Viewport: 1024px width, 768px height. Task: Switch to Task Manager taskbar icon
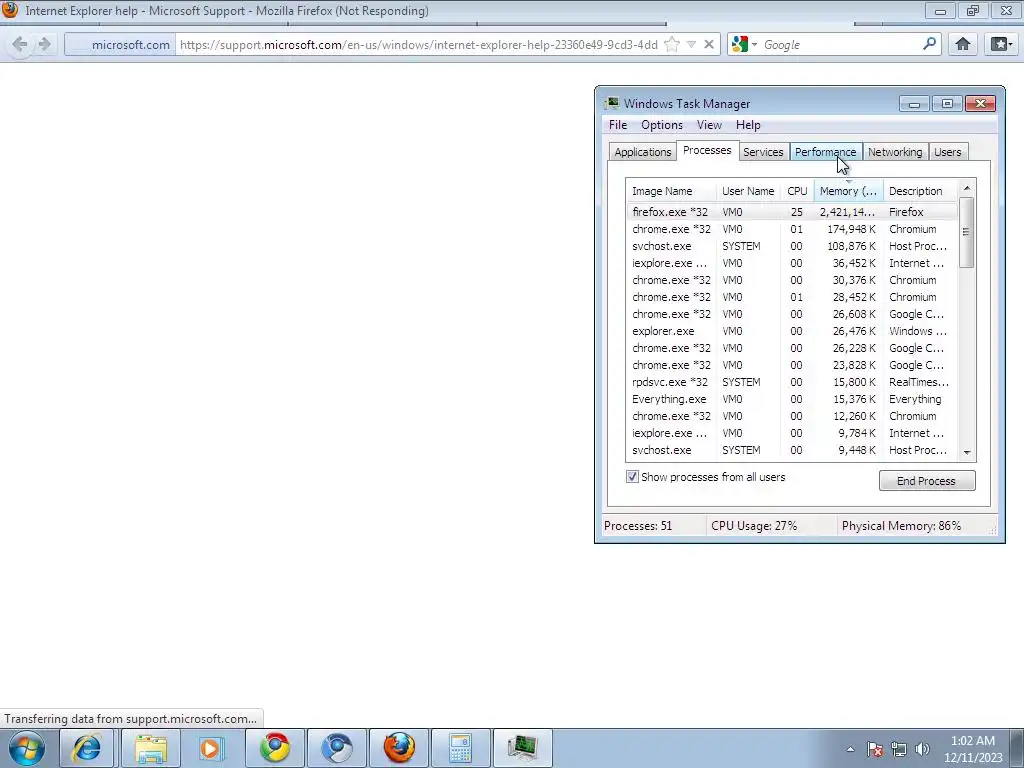point(522,748)
